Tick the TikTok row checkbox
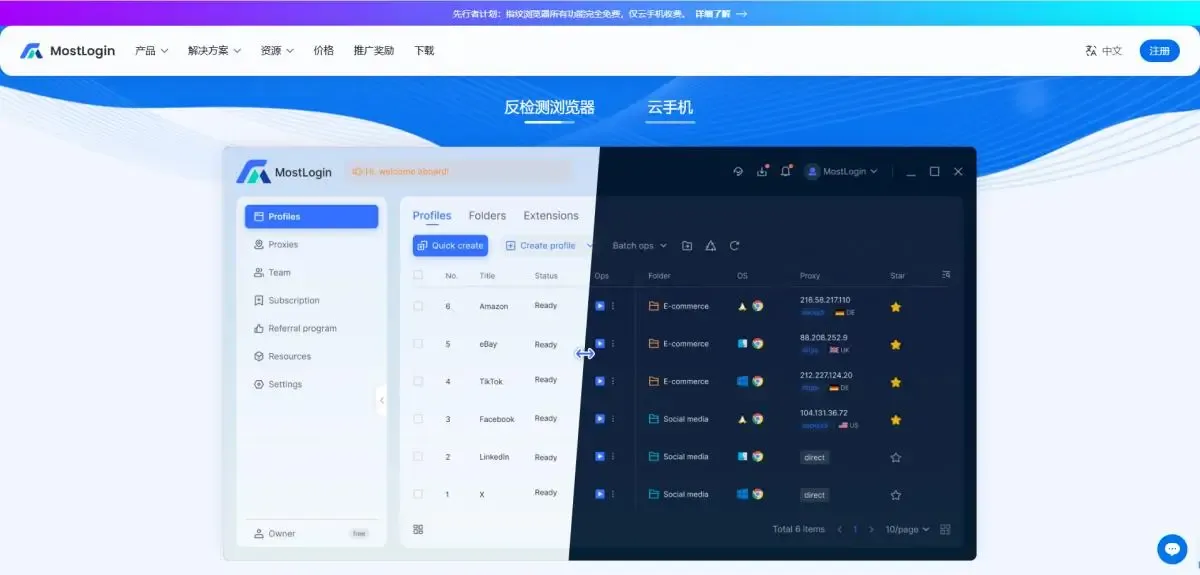The height and width of the screenshot is (575, 1200). [x=418, y=381]
